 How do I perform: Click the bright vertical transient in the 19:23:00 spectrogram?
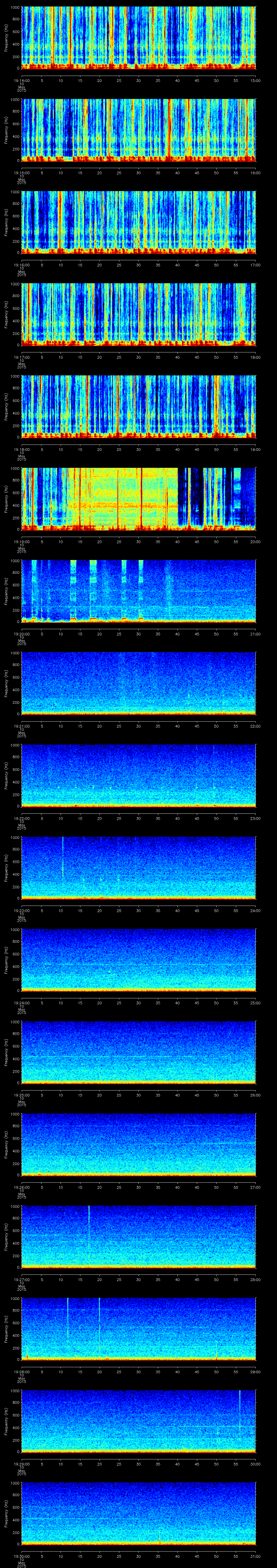(63, 857)
